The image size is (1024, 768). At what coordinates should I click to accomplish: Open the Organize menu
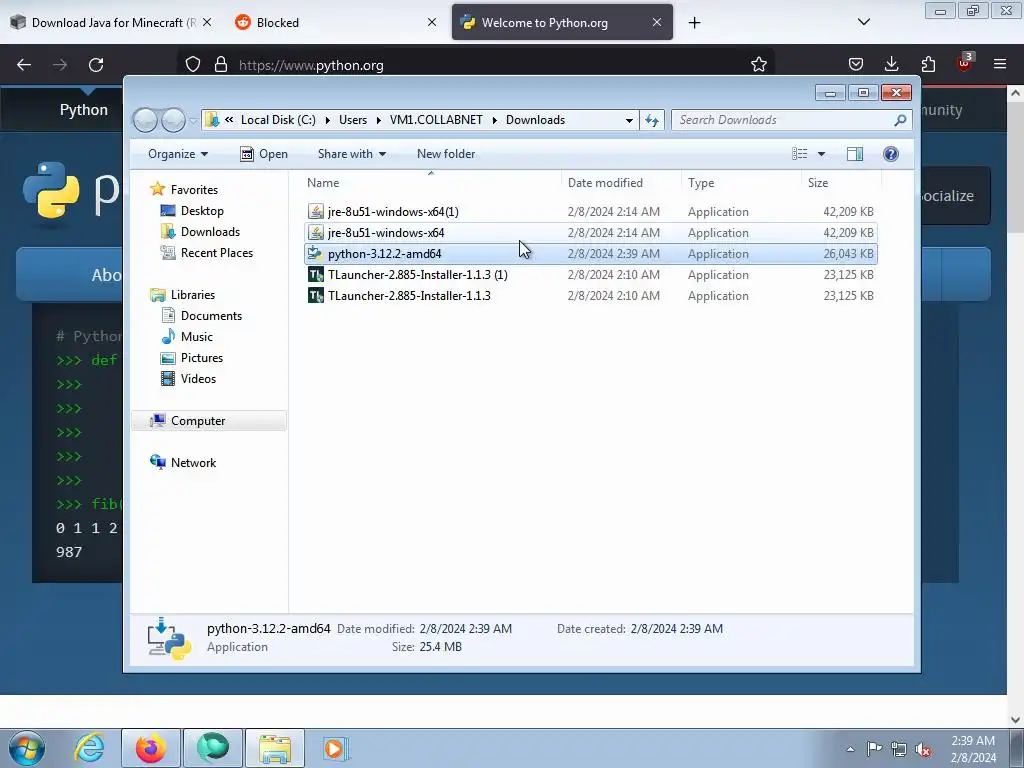click(x=178, y=154)
